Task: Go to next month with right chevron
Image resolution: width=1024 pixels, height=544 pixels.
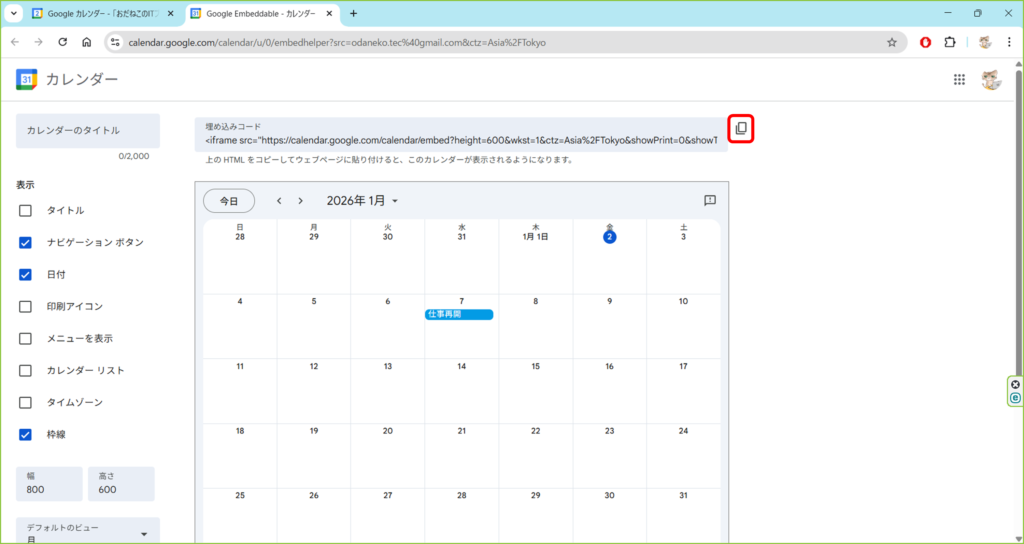Action: [300, 201]
